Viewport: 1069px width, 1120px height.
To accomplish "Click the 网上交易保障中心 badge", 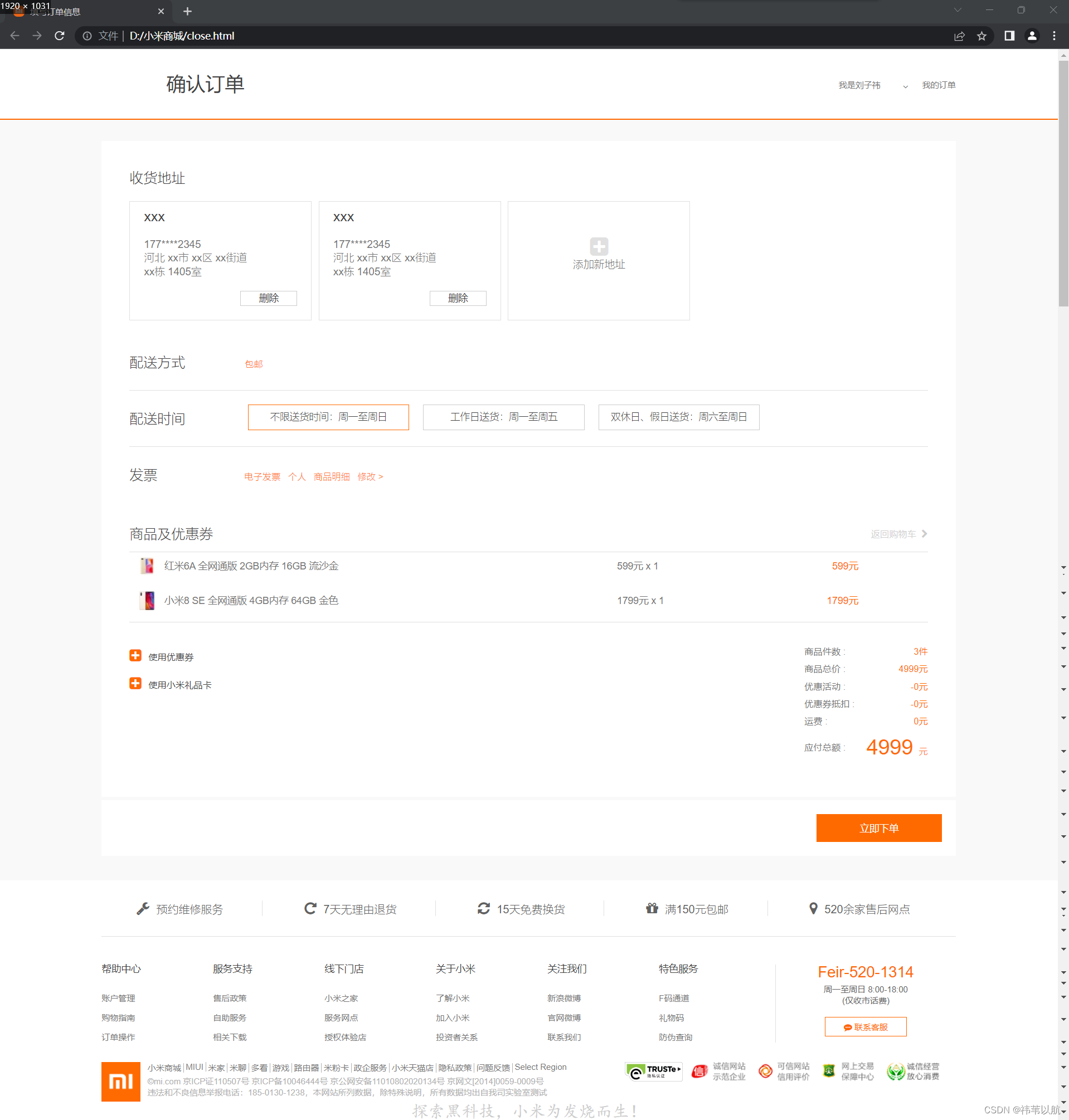I will [x=848, y=1072].
